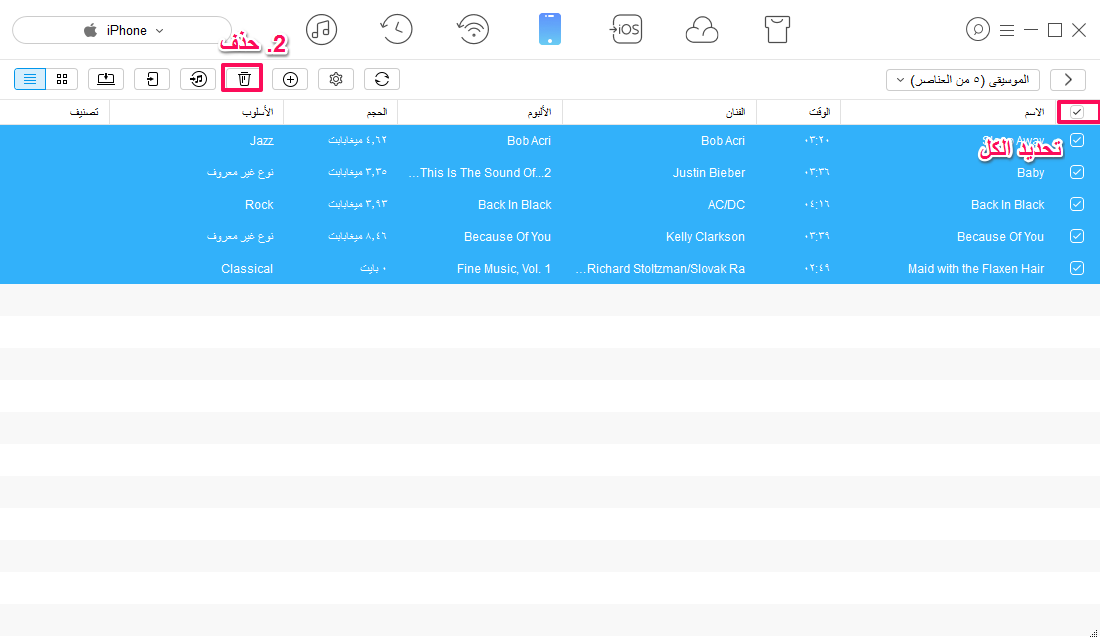Click the Jazz genre cell
The height and width of the screenshot is (640, 1100).
pos(262,141)
